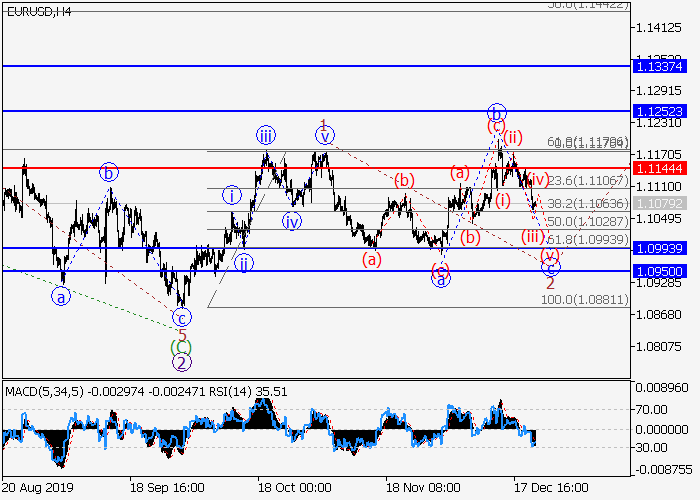Click the red (iii) wave label
This screenshot has height=500, width=700.
click(x=532, y=237)
